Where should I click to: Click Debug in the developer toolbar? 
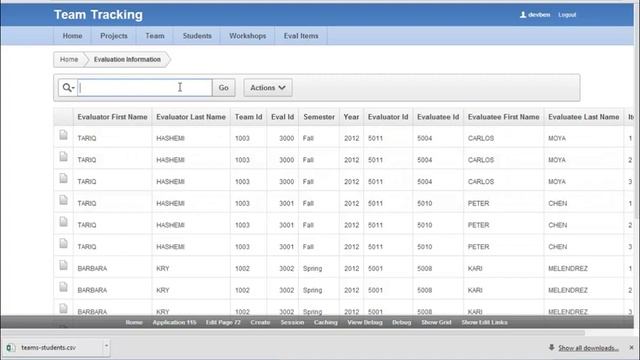402,322
